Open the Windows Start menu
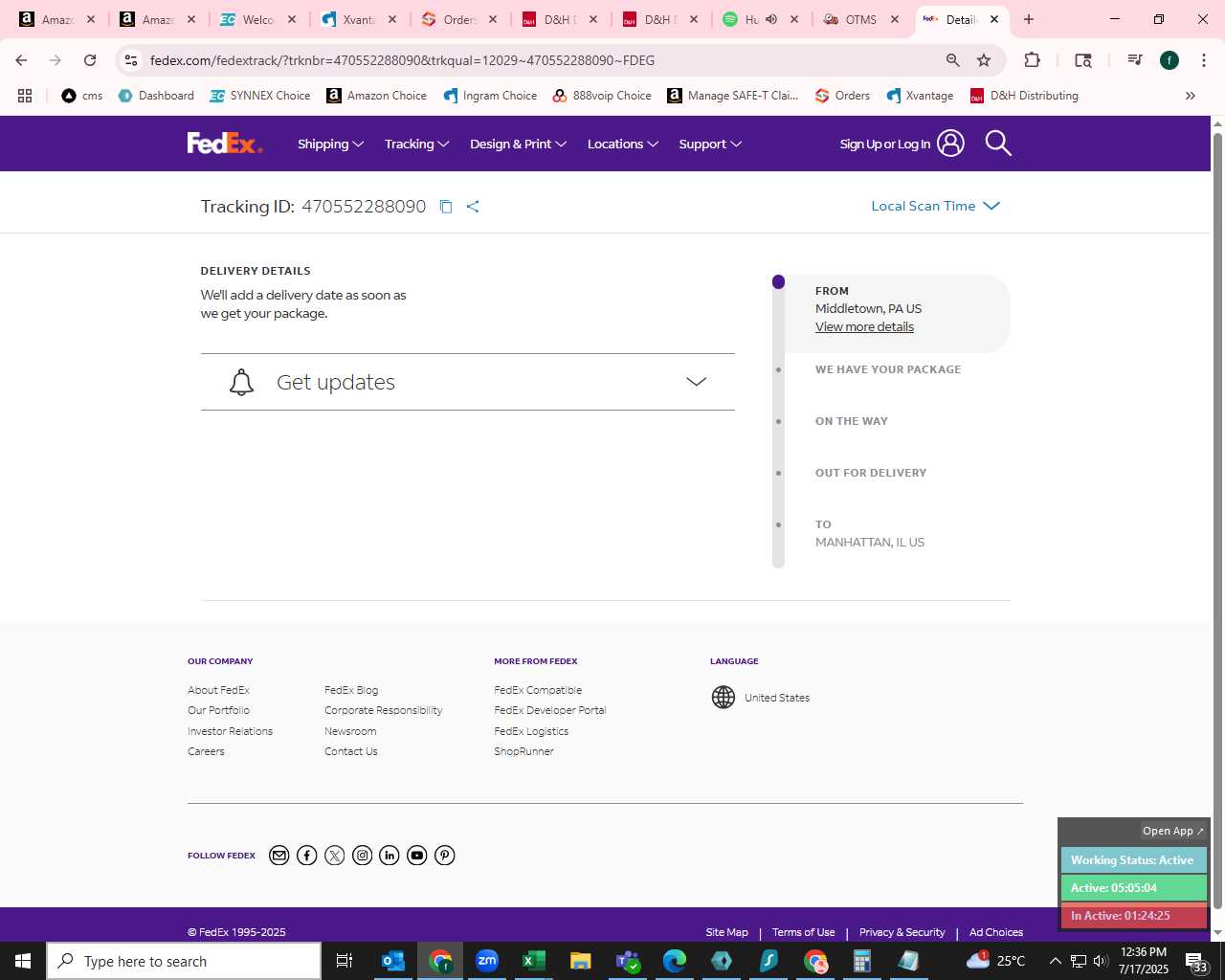The width and height of the screenshot is (1225, 980). point(23,961)
